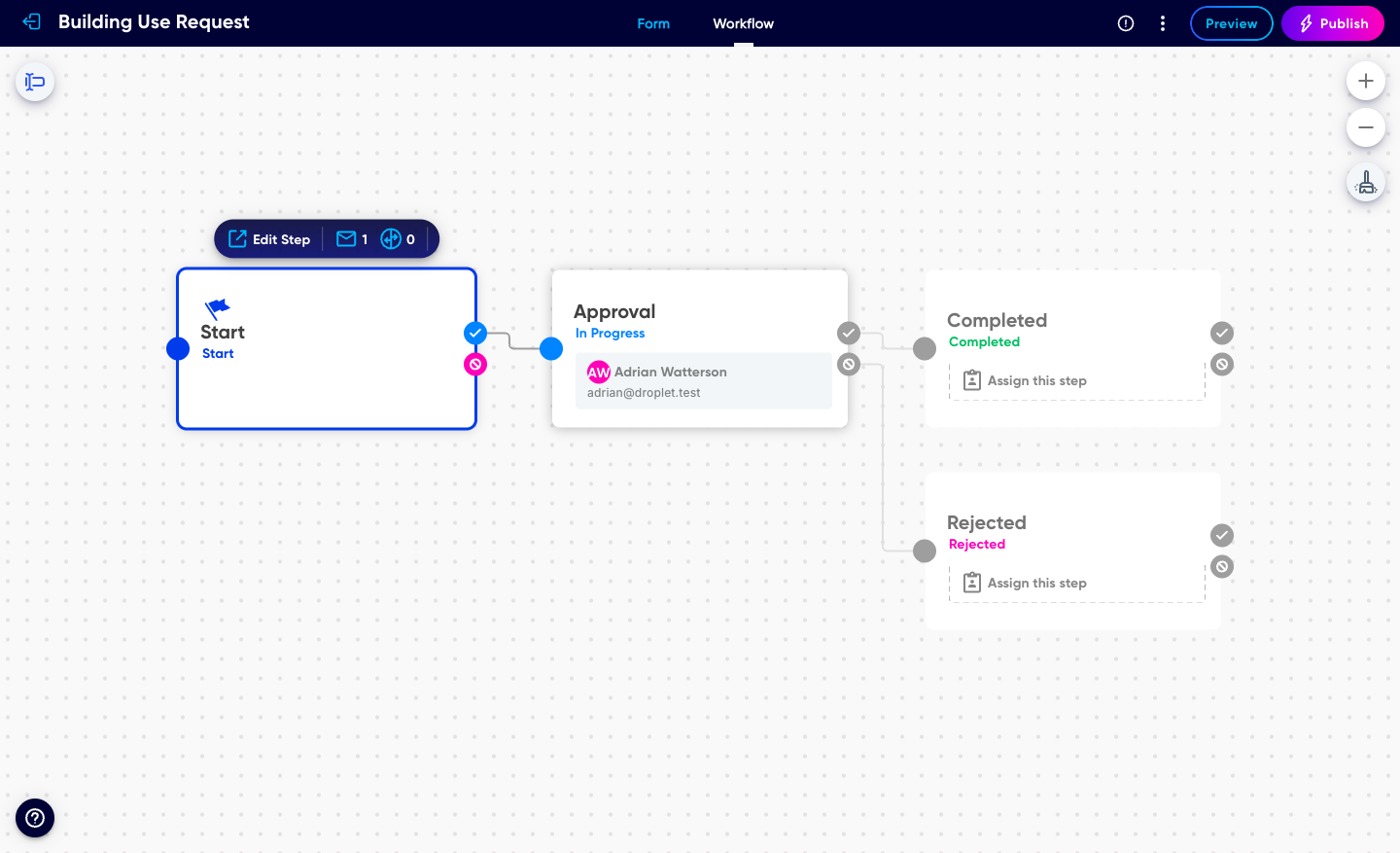Click the AW avatar of Adrian Watterson
This screenshot has height=853, width=1400.
pos(599,372)
